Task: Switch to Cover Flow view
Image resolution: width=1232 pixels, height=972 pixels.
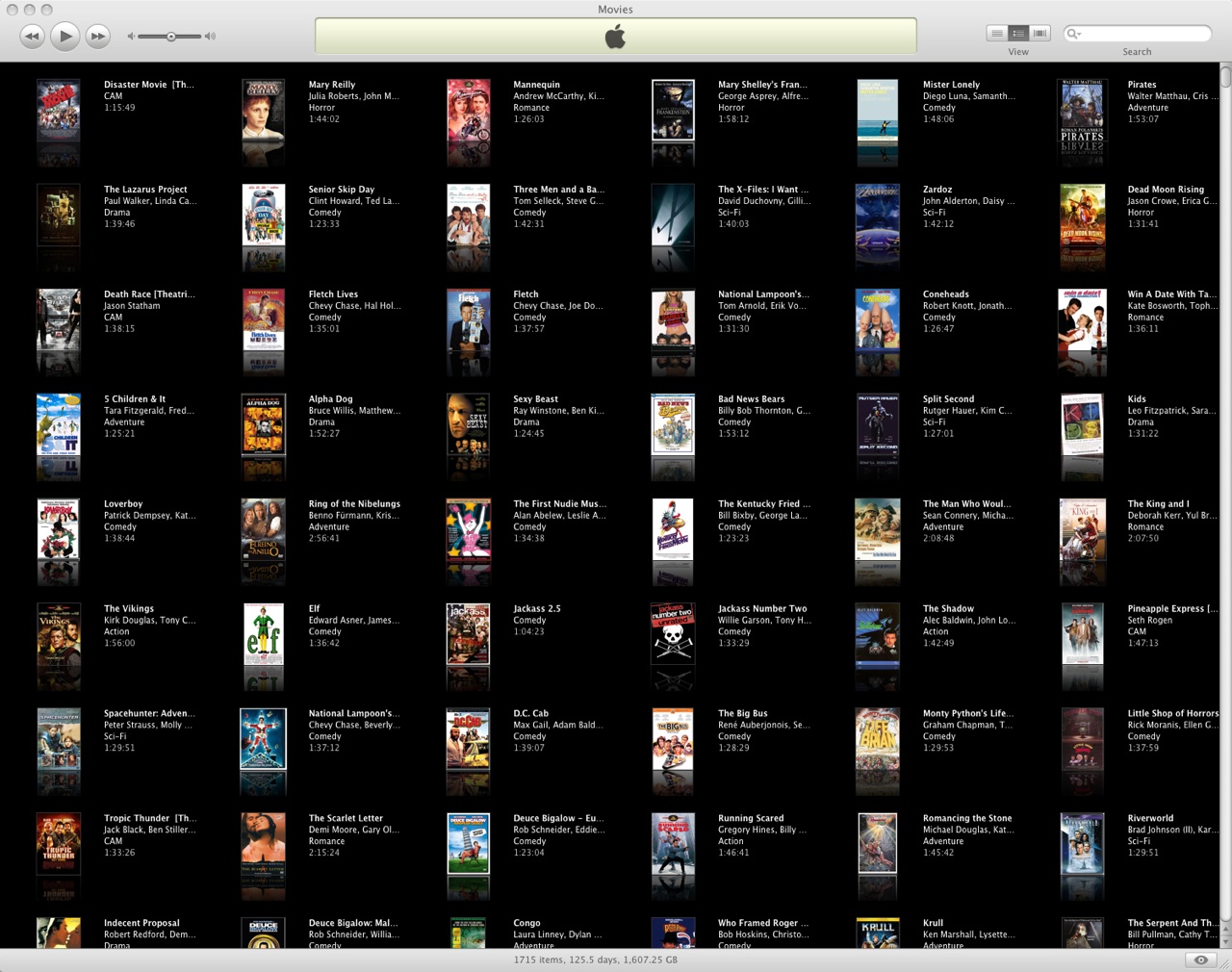Action: pyautogui.click(x=1039, y=34)
